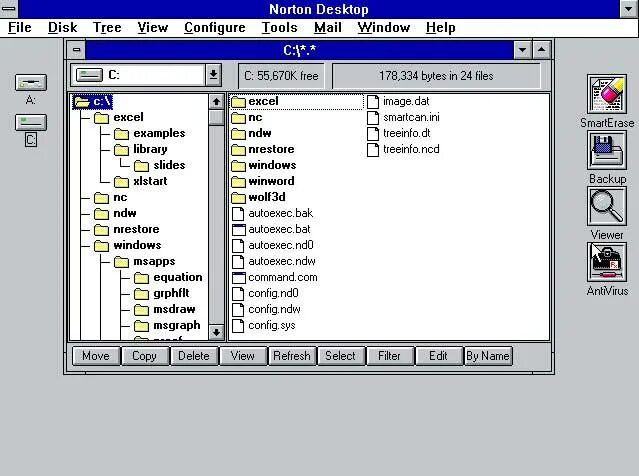Click the Select button
639x476 pixels.
click(x=341, y=356)
